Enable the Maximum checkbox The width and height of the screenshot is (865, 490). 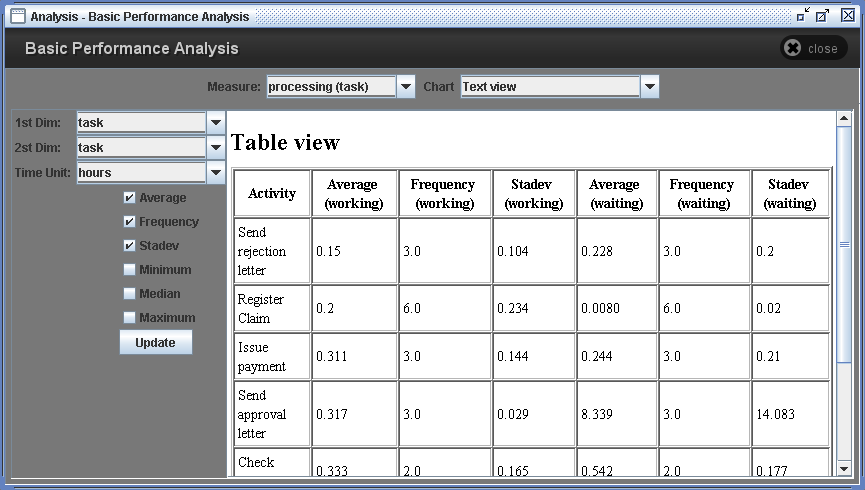(129, 318)
